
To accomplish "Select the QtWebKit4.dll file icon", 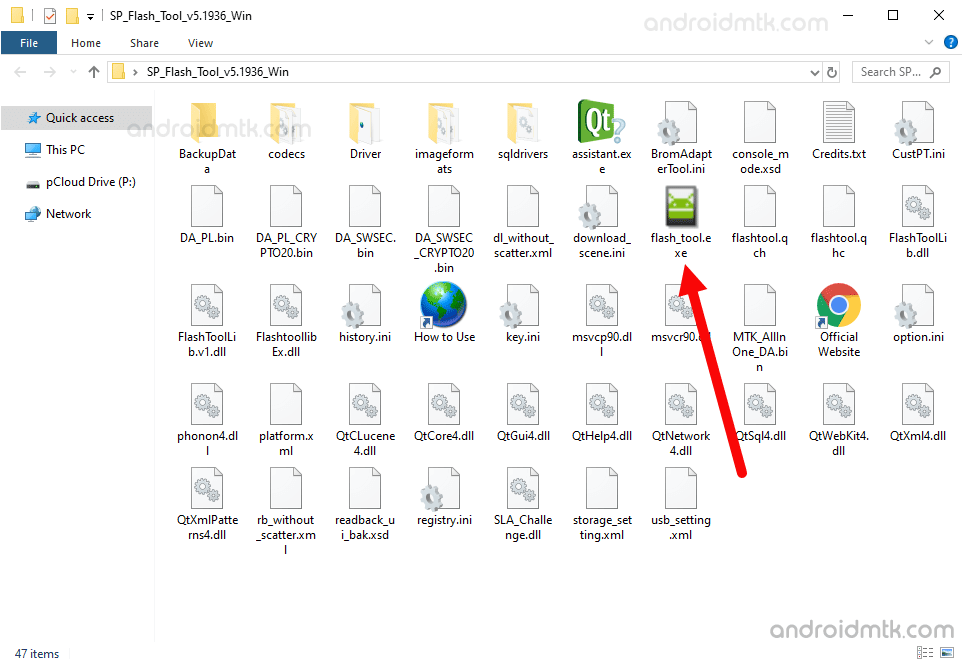I will pos(839,404).
